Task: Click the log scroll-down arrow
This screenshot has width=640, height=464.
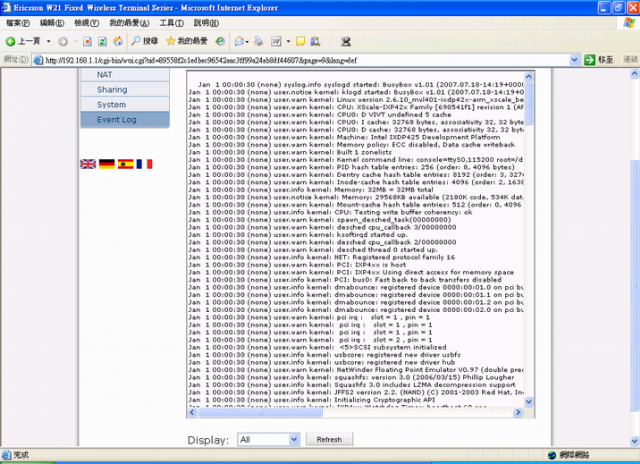Action: pyautogui.click(x=529, y=402)
